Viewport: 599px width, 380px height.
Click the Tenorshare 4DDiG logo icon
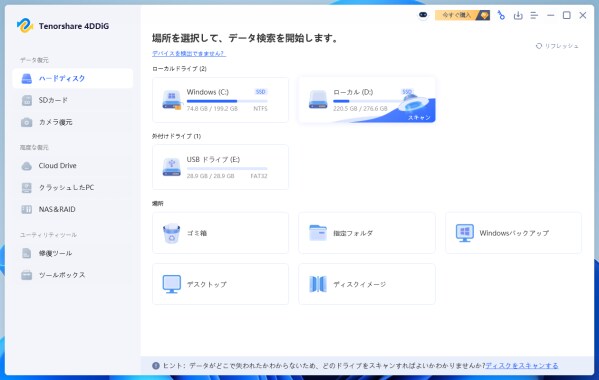coord(25,26)
